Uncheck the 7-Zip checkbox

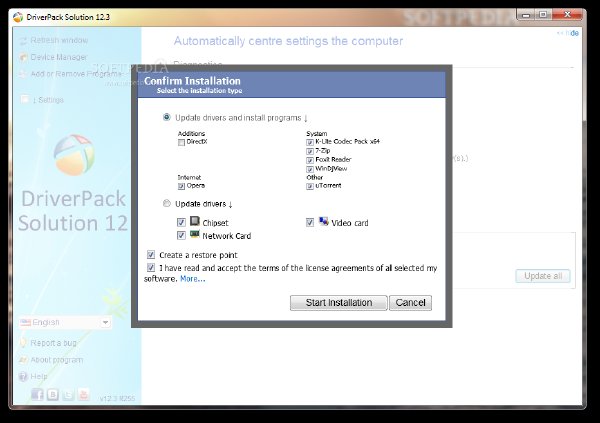[x=310, y=151]
